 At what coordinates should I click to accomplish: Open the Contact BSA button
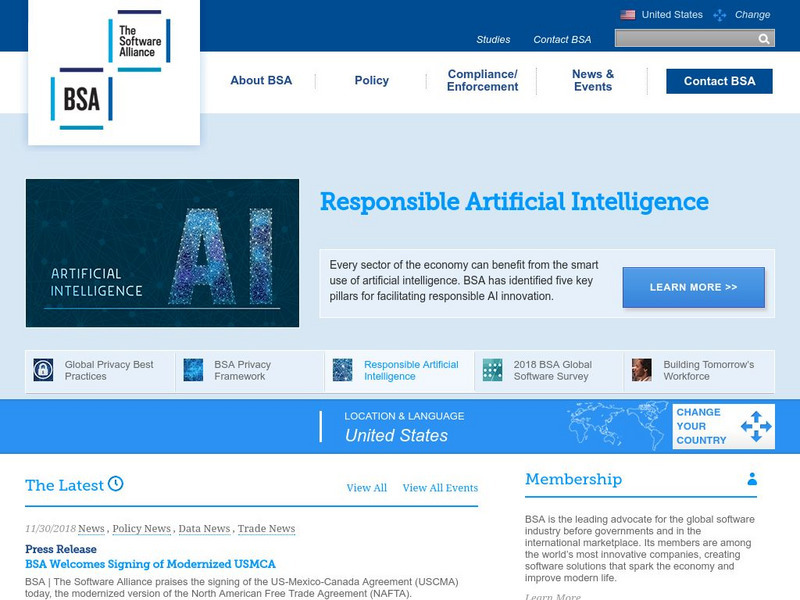pos(718,81)
